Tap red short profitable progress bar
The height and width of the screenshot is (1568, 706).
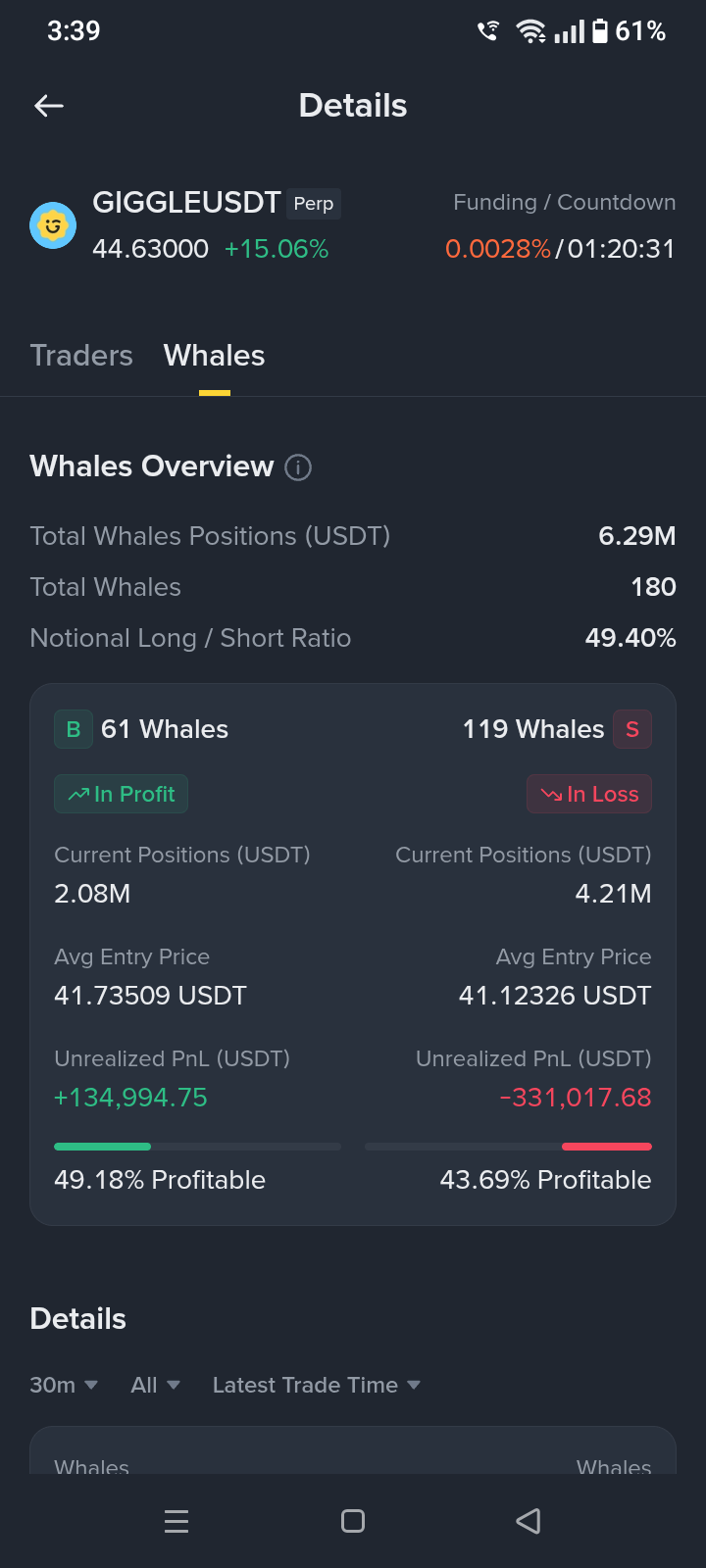[508, 1147]
